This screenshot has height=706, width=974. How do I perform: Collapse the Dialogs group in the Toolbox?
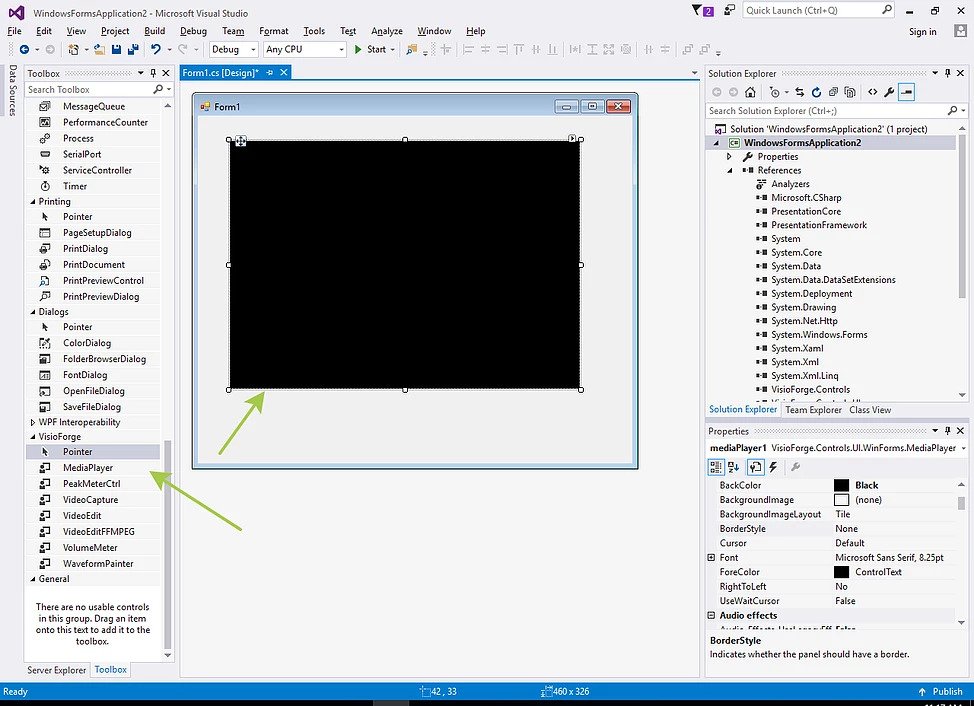click(x=33, y=312)
